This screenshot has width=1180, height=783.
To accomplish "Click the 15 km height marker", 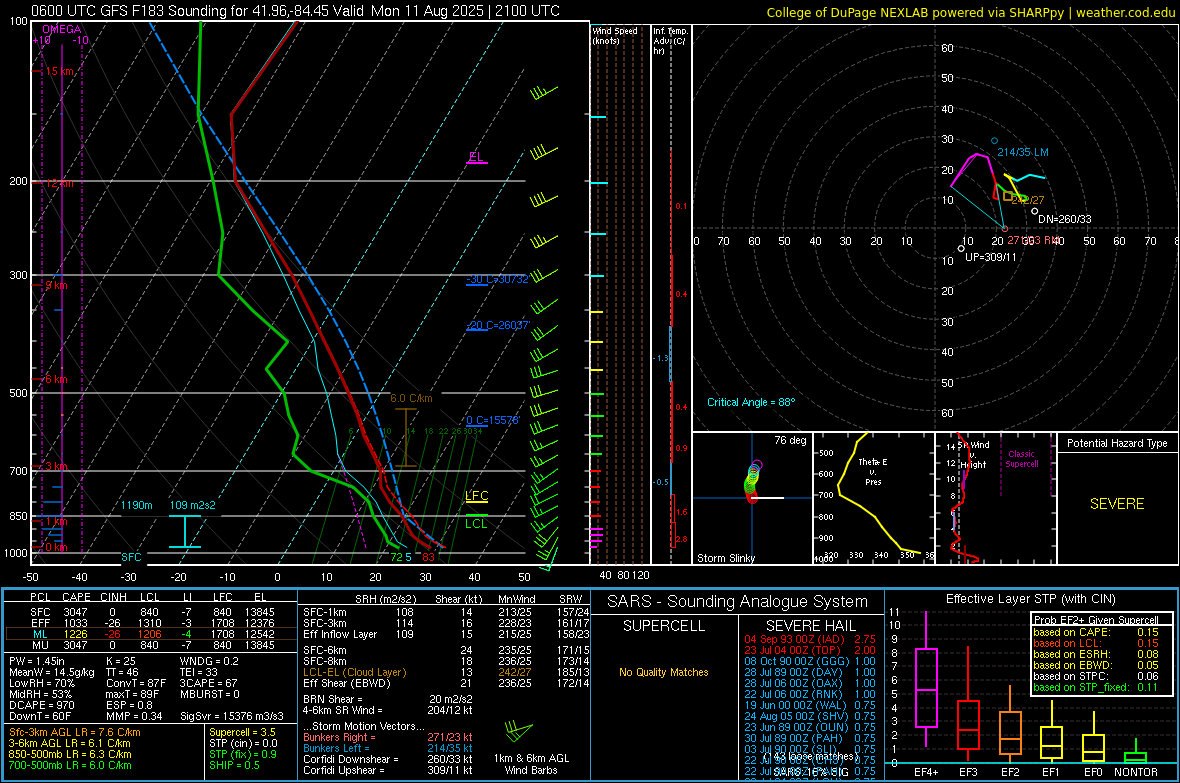I will (x=59, y=72).
